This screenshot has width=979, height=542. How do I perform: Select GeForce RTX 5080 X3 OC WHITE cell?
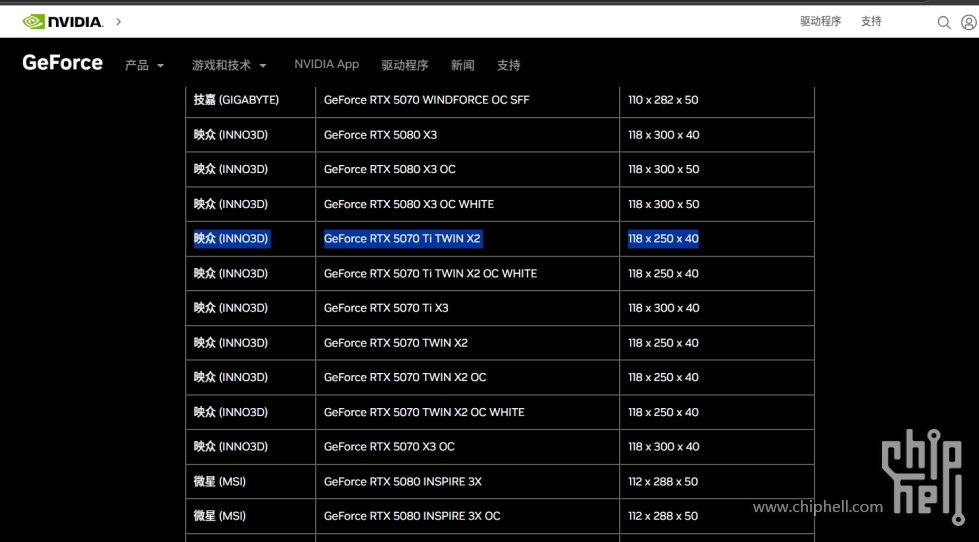tap(409, 204)
